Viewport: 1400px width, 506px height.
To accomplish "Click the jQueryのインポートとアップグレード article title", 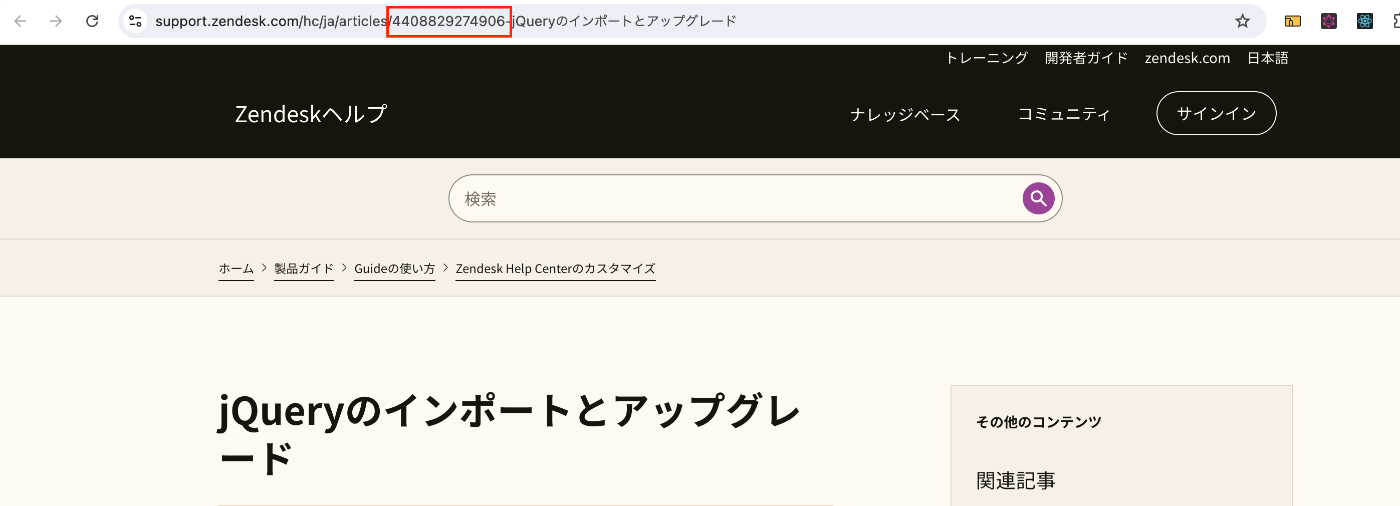I will (x=509, y=434).
